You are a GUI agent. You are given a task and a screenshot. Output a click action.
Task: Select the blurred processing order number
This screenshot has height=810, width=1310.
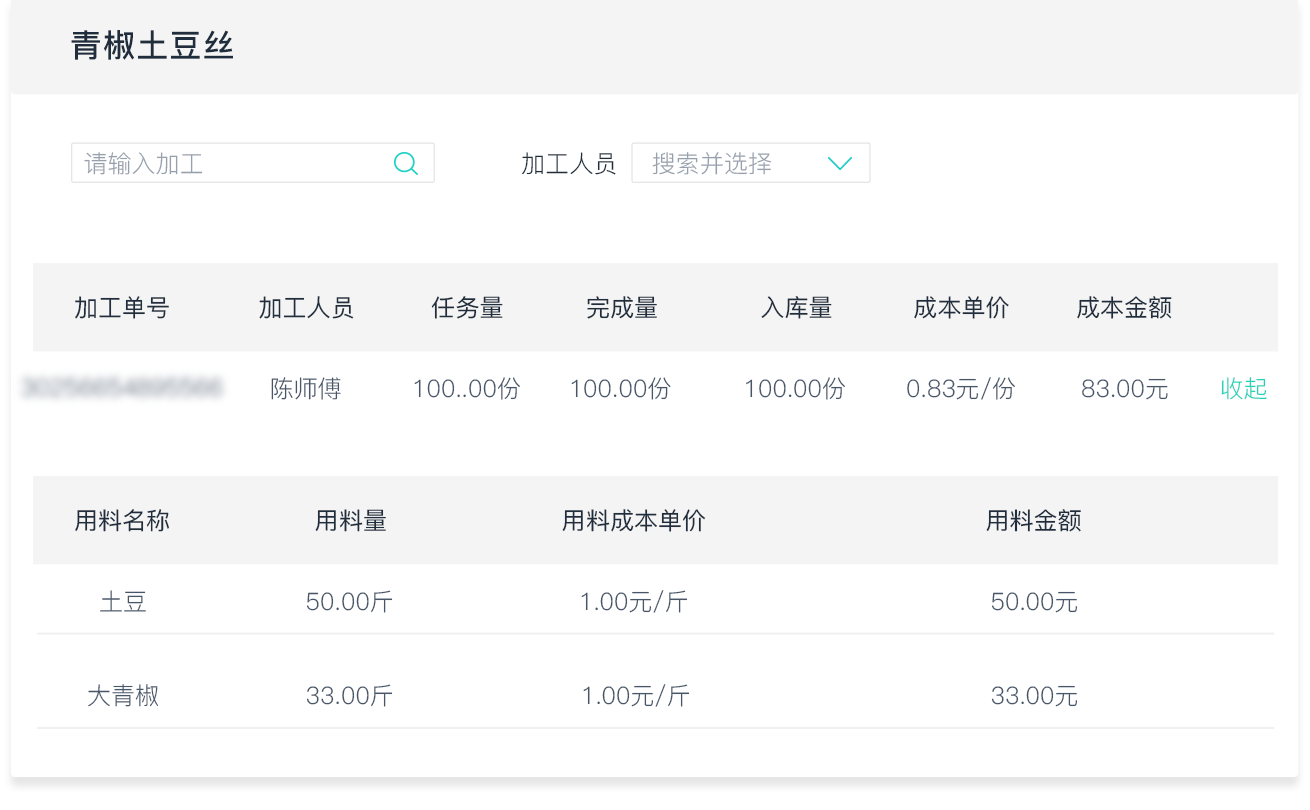[122, 389]
